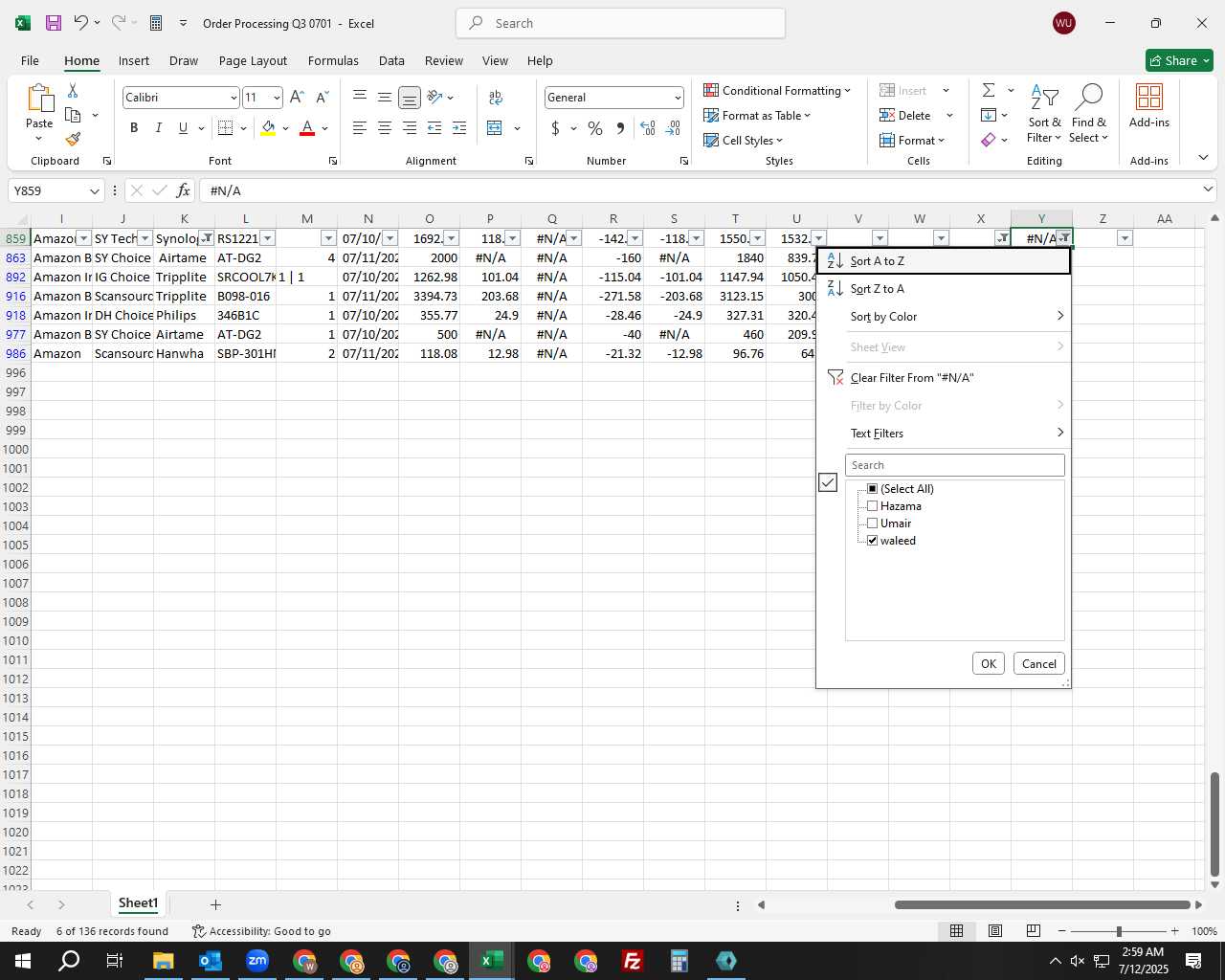Click the zoom slider handle
The image size is (1225, 980).
click(1119, 931)
